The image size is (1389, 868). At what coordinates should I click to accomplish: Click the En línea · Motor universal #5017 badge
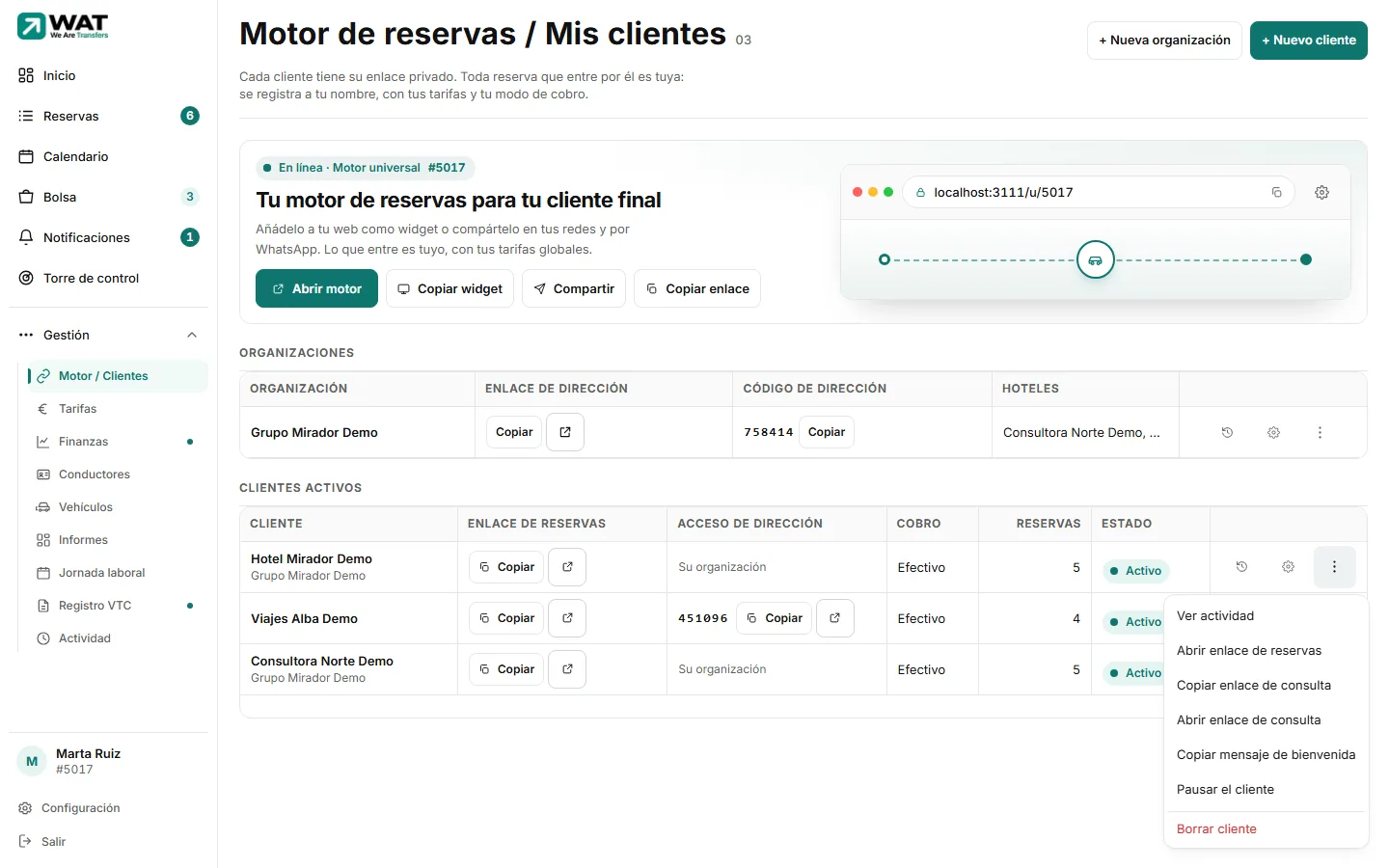[x=366, y=168]
